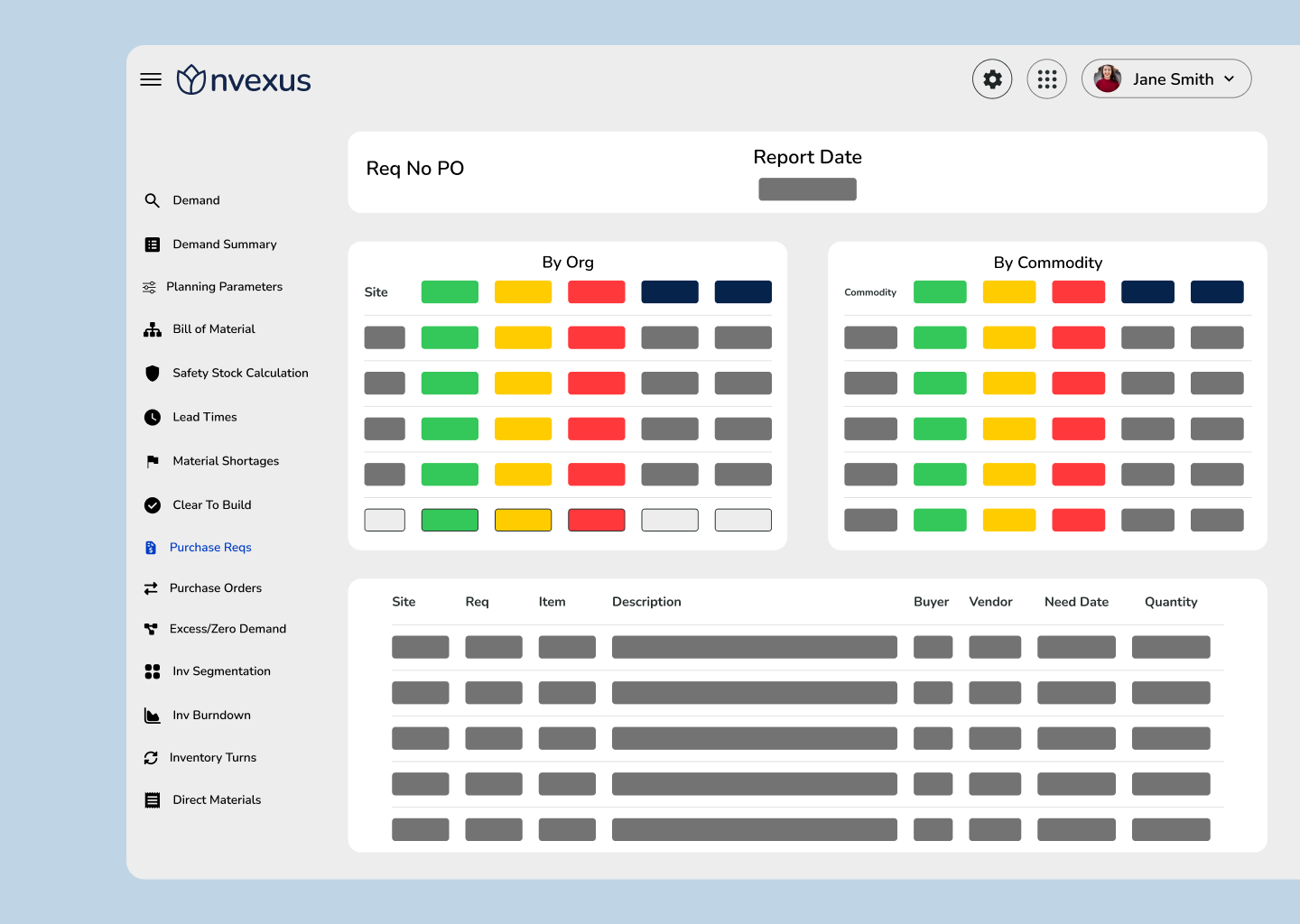1300x924 pixels.
Task: Click the Inv Segmentation grid icon
Action: [x=153, y=671]
